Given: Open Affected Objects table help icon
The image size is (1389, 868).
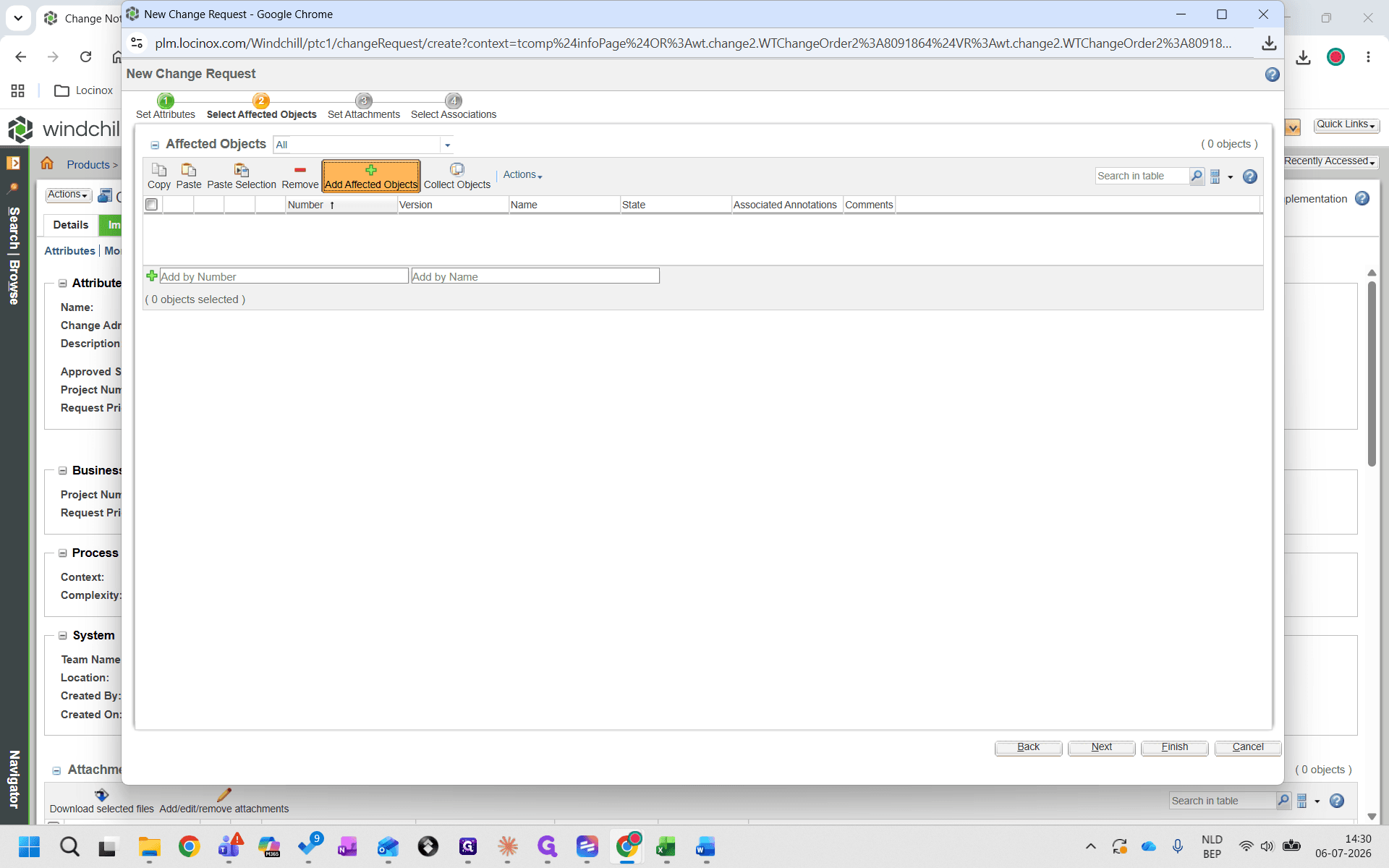Looking at the screenshot, I should point(1250,176).
